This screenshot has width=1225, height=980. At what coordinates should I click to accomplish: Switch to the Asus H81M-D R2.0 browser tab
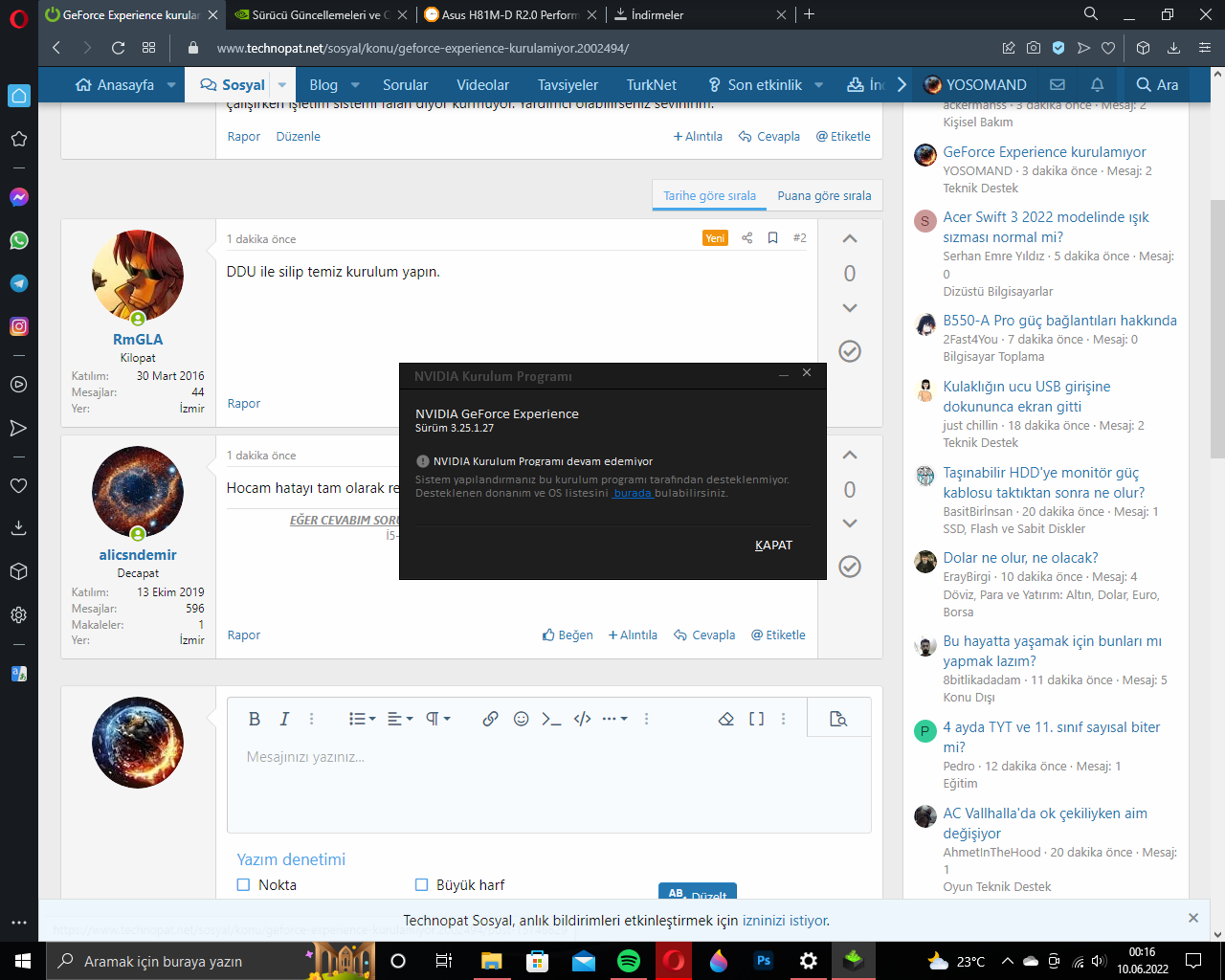point(511,14)
